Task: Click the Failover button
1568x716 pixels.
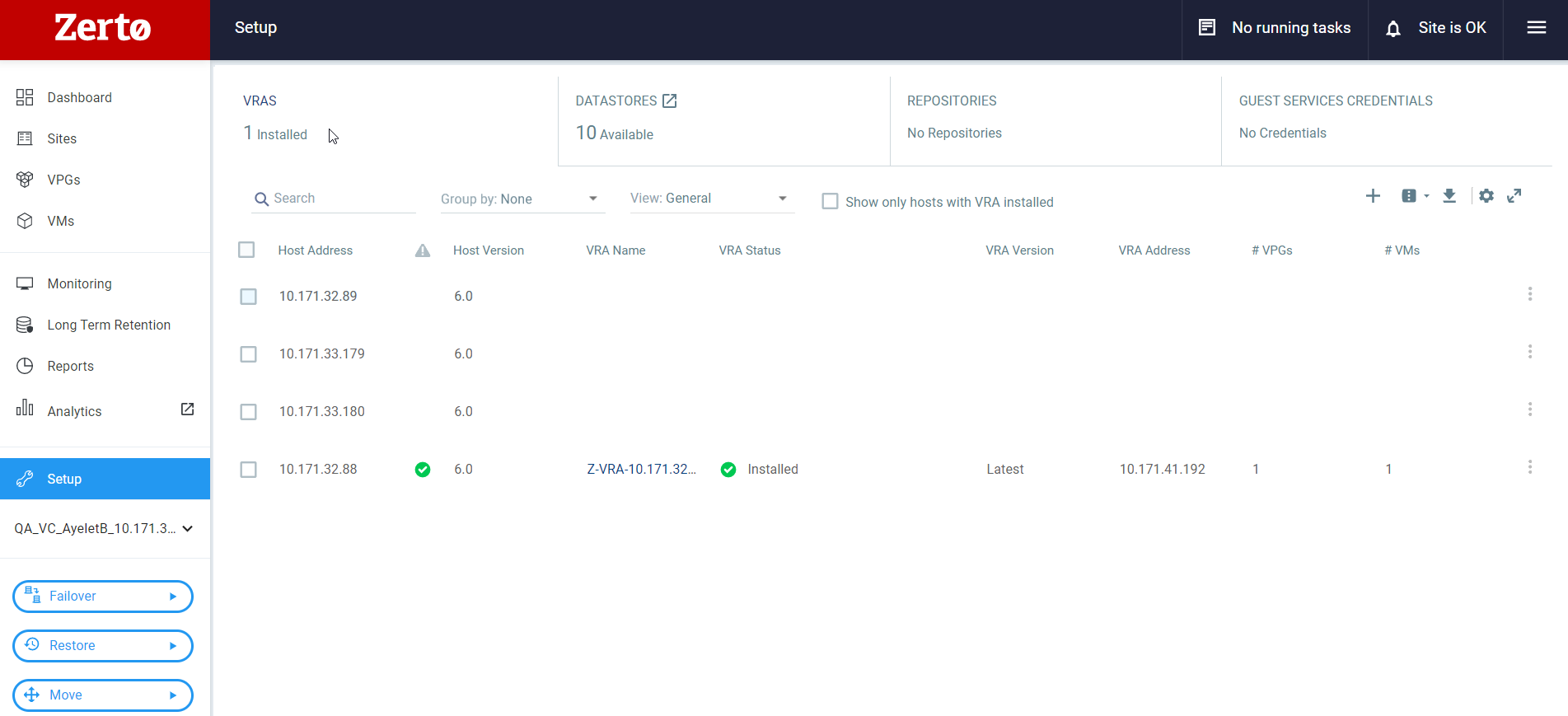Action: point(103,597)
